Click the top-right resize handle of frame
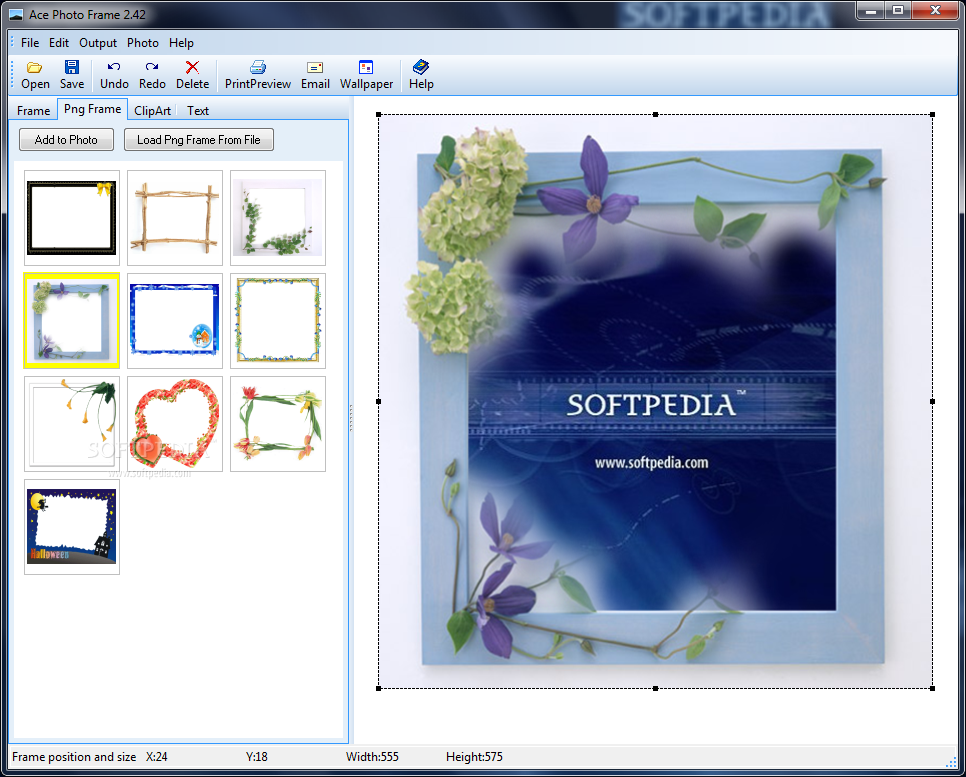This screenshot has width=966, height=777. point(932,115)
